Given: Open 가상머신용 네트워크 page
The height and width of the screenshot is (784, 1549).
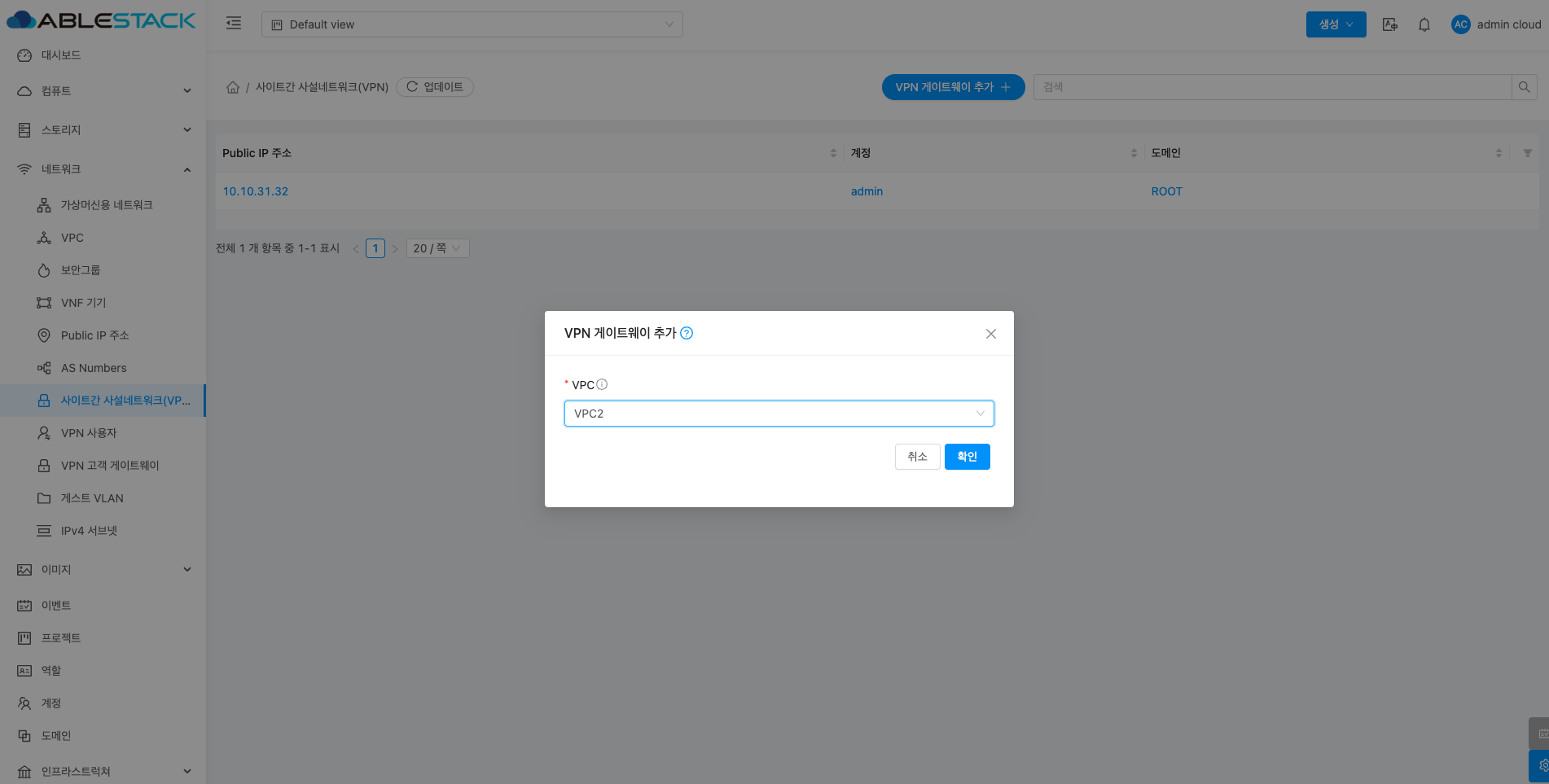Looking at the screenshot, I should pos(103,205).
